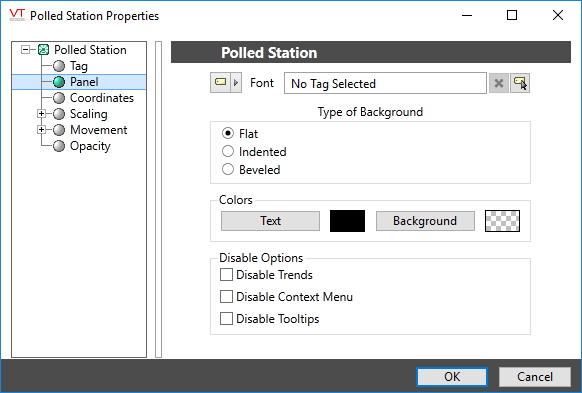Expand the Scaling tree node
The height and width of the screenshot is (393, 582).
click(x=42, y=114)
